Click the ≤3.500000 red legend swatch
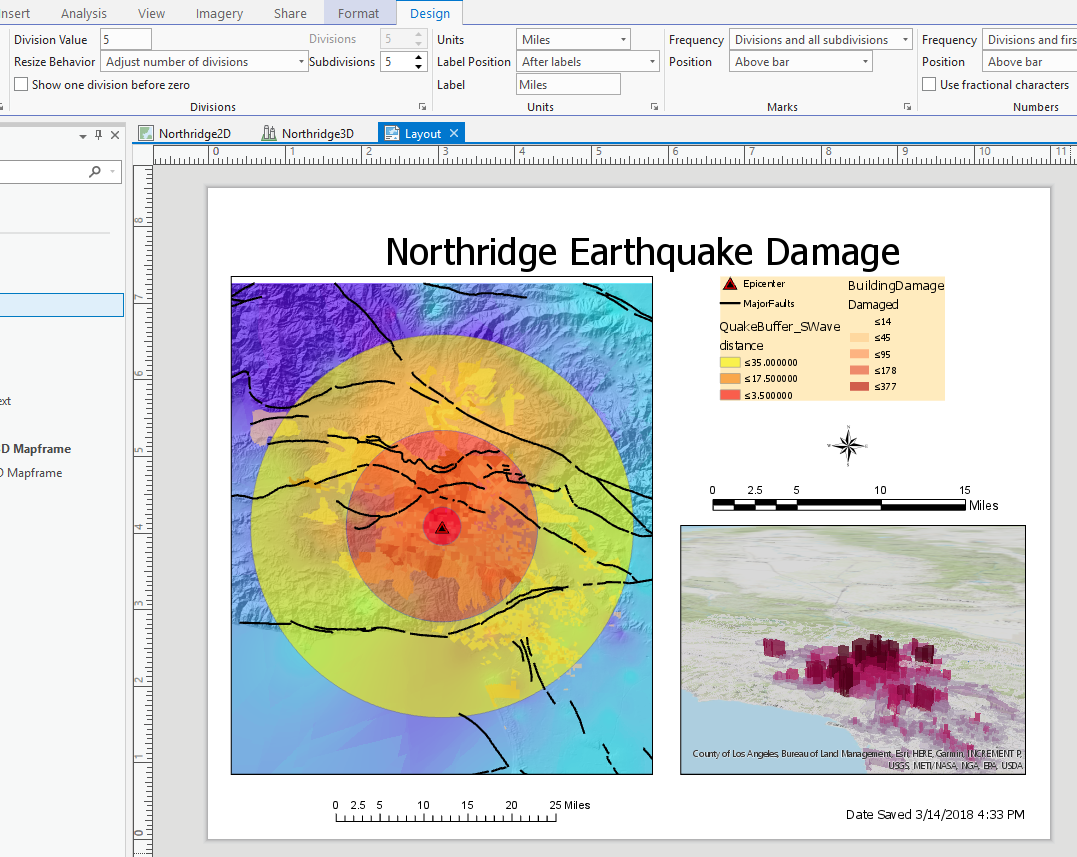This screenshot has width=1077, height=857. pos(729,395)
